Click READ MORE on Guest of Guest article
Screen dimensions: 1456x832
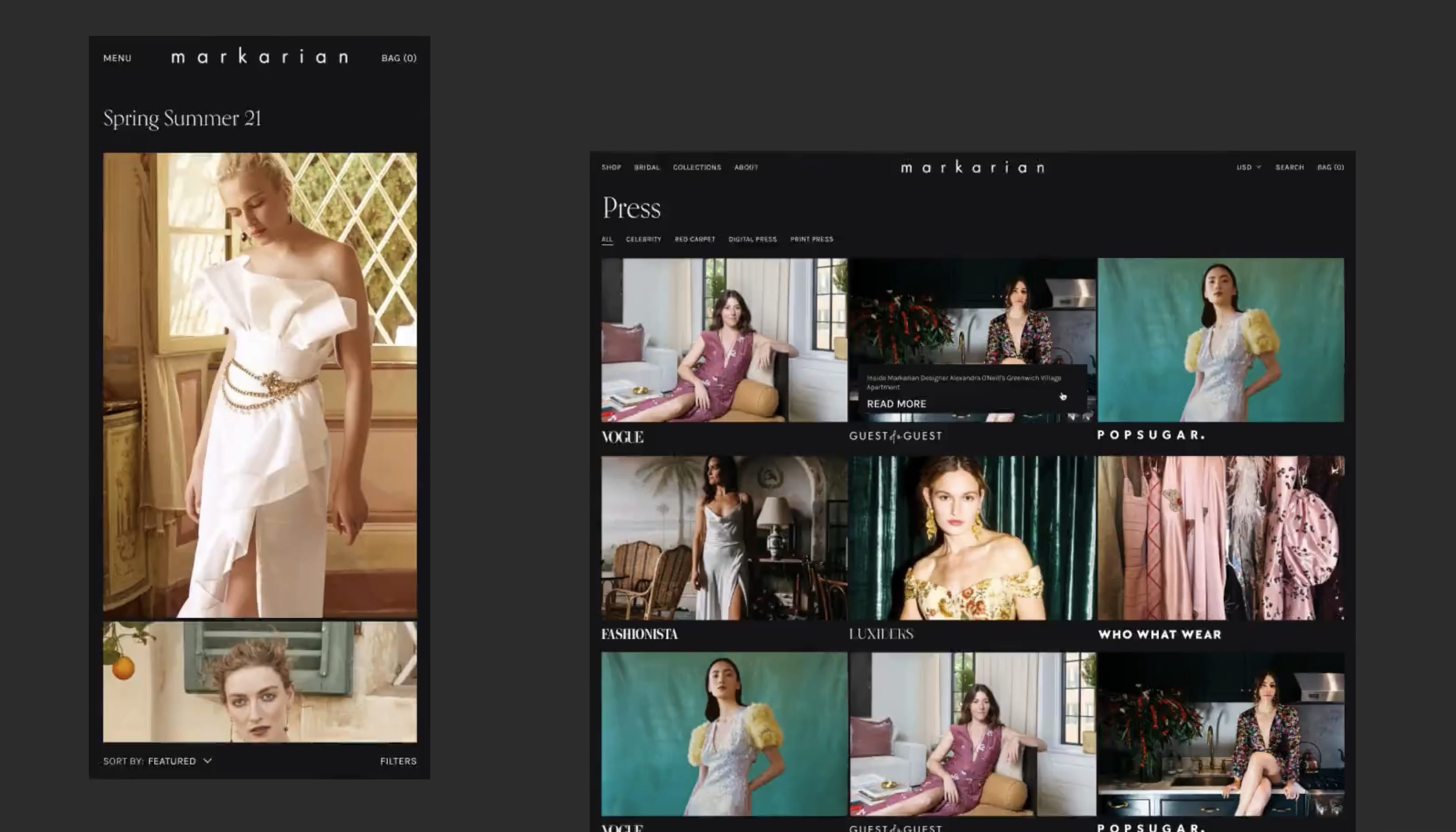pyautogui.click(x=896, y=404)
